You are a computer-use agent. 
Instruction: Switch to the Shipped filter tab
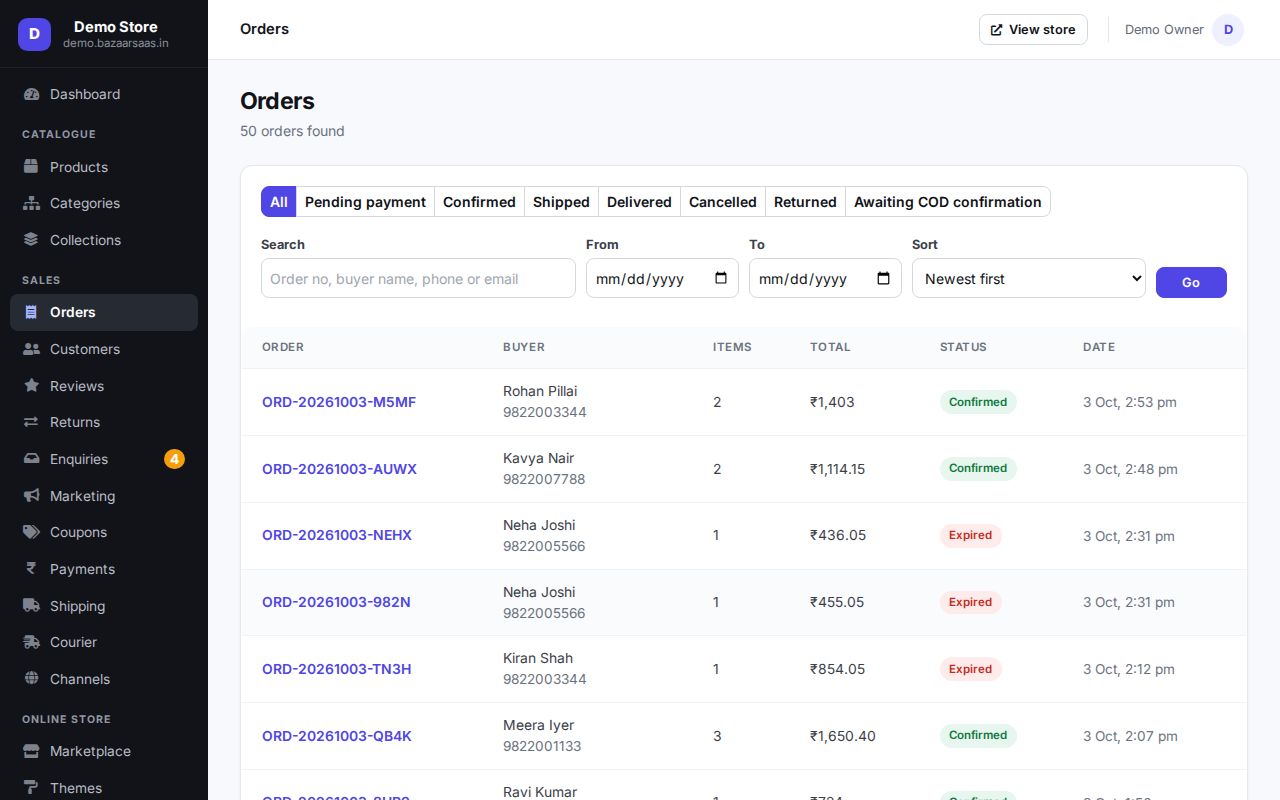click(x=561, y=202)
